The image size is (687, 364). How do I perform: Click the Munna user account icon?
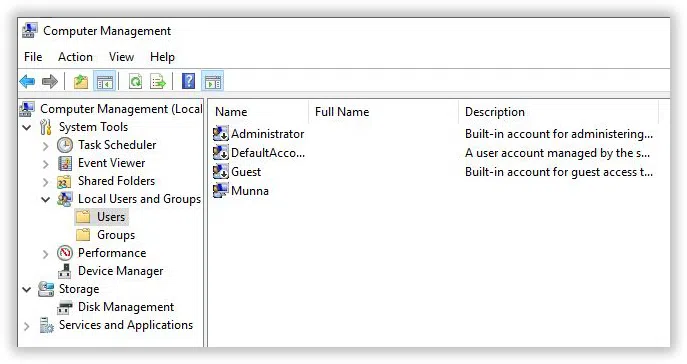[220, 191]
